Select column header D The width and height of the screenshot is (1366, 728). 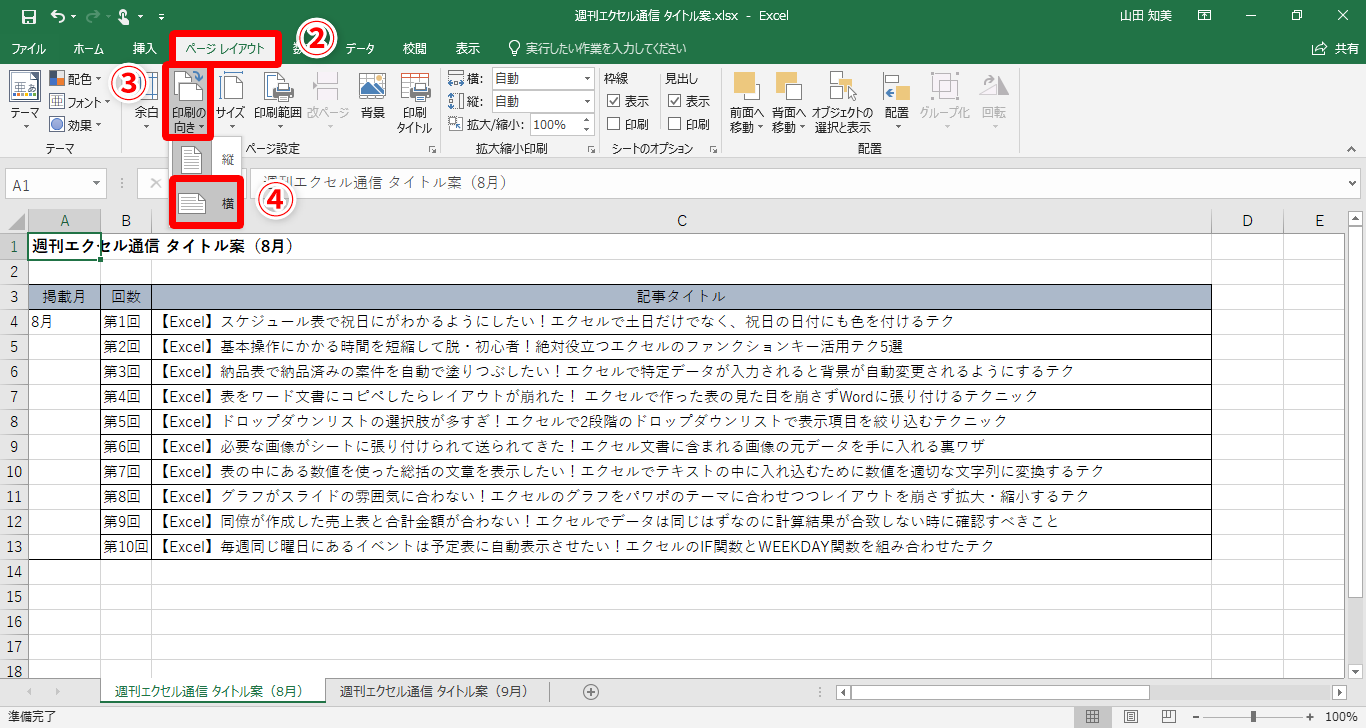pyautogui.click(x=1247, y=221)
